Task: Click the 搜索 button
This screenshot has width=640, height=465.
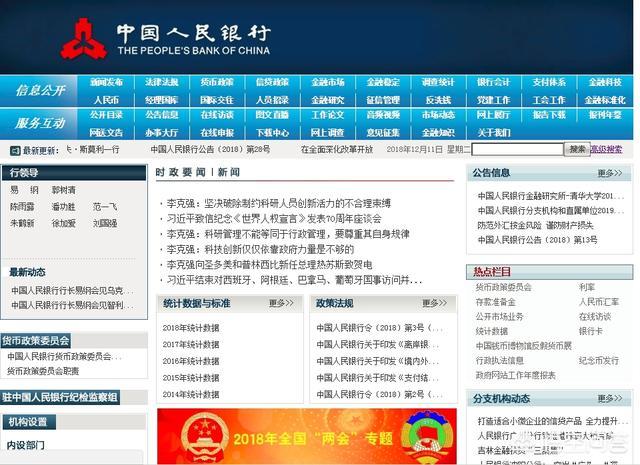Action: click(577, 149)
